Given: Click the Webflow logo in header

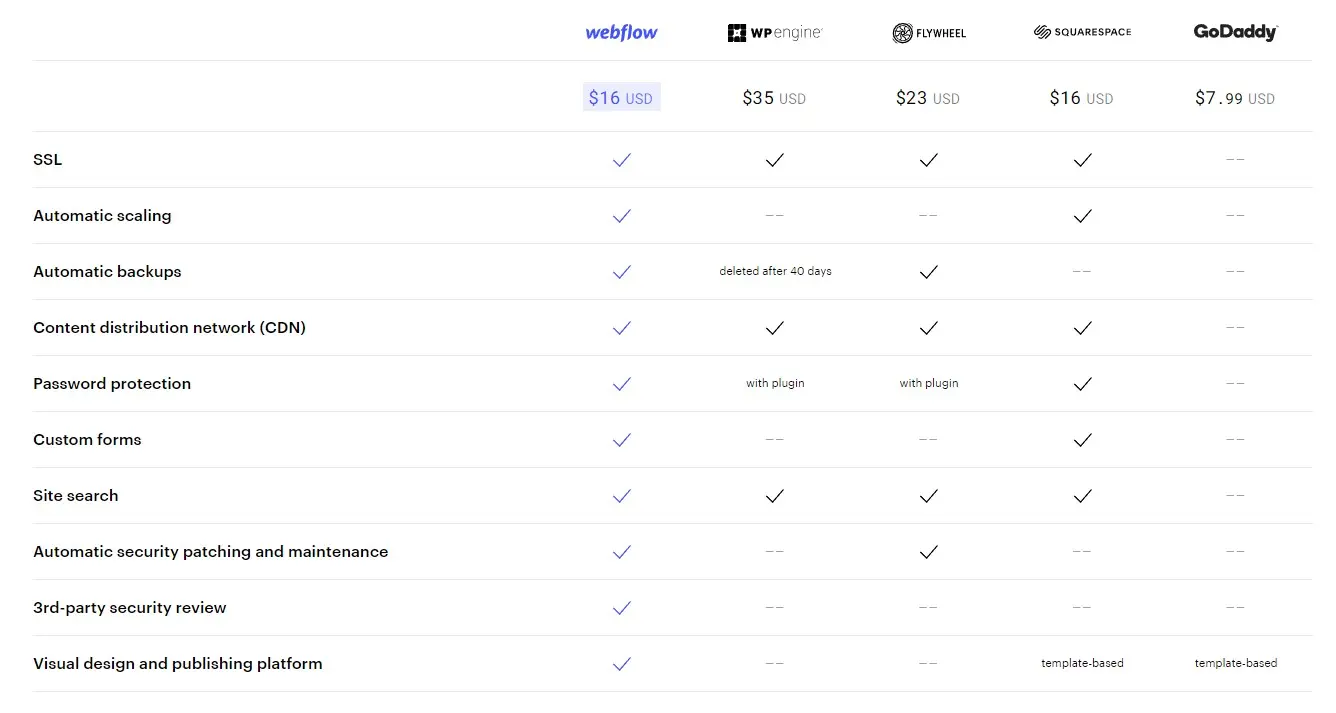Looking at the screenshot, I should point(621,32).
